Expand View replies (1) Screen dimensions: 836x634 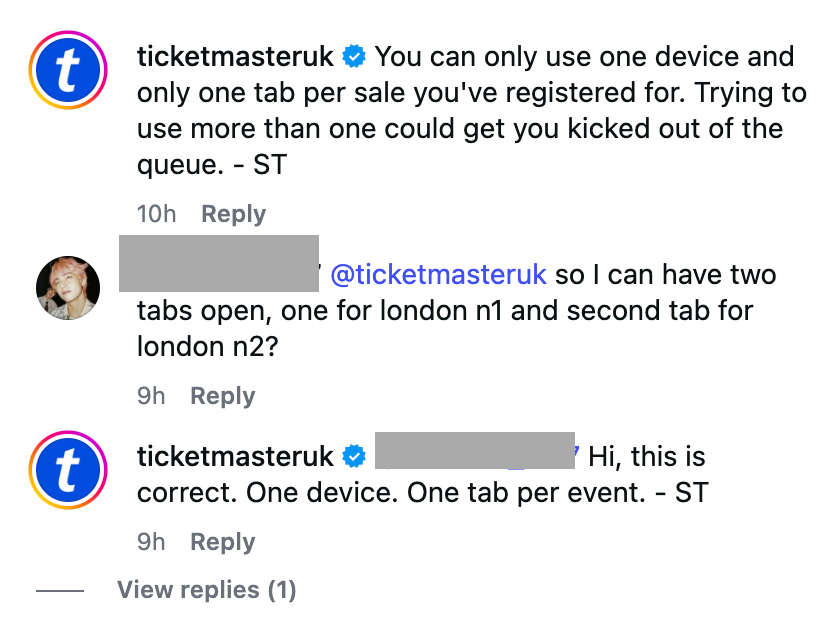point(206,590)
